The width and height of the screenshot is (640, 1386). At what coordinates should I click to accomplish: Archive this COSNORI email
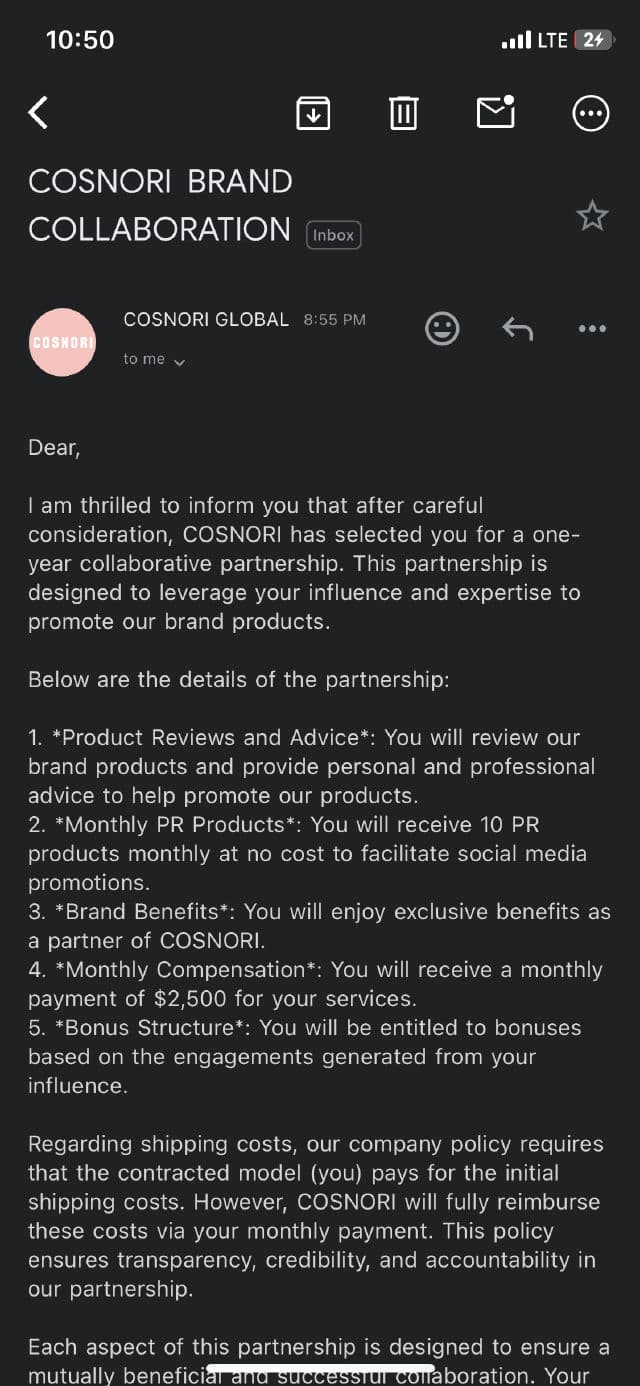click(313, 113)
